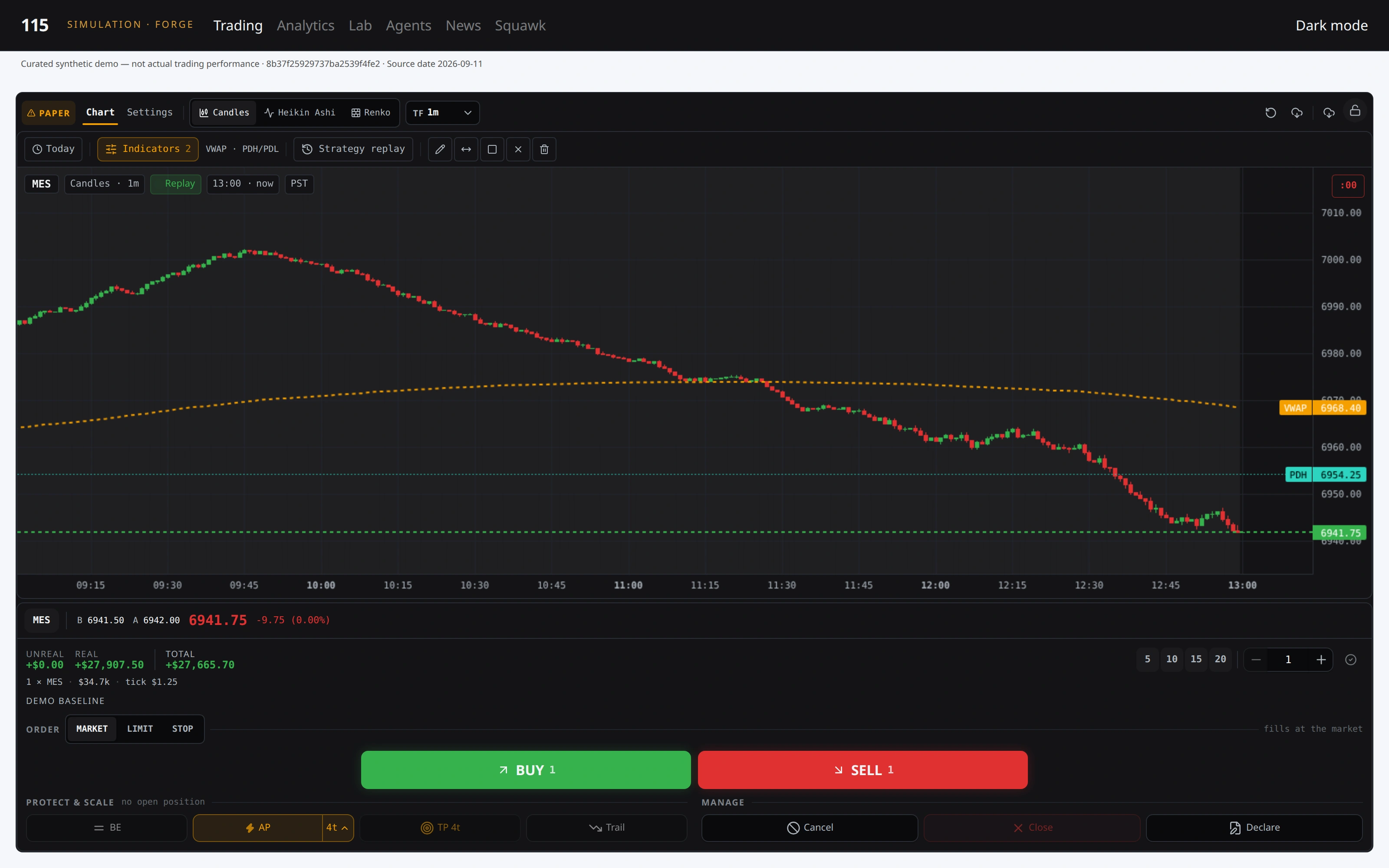Click the Declare button
Image resolution: width=1389 pixels, height=868 pixels.
tap(1254, 828)
